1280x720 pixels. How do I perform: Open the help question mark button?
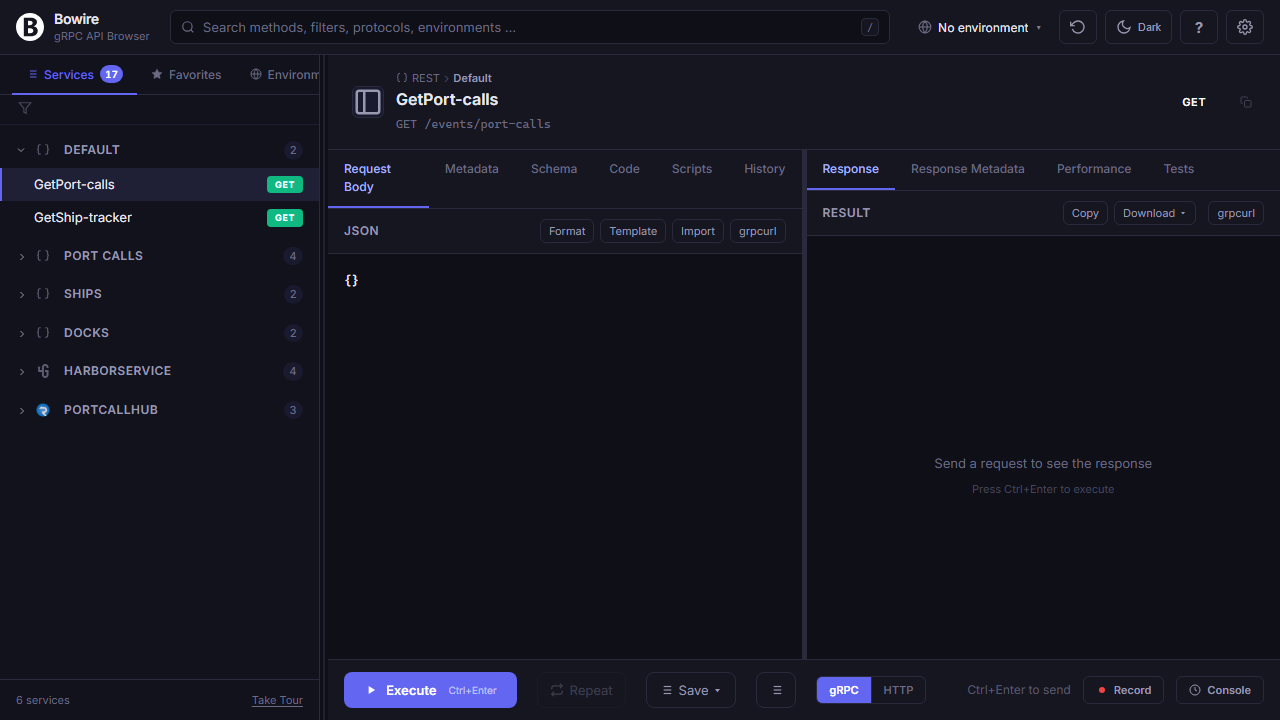[1199, 27]
